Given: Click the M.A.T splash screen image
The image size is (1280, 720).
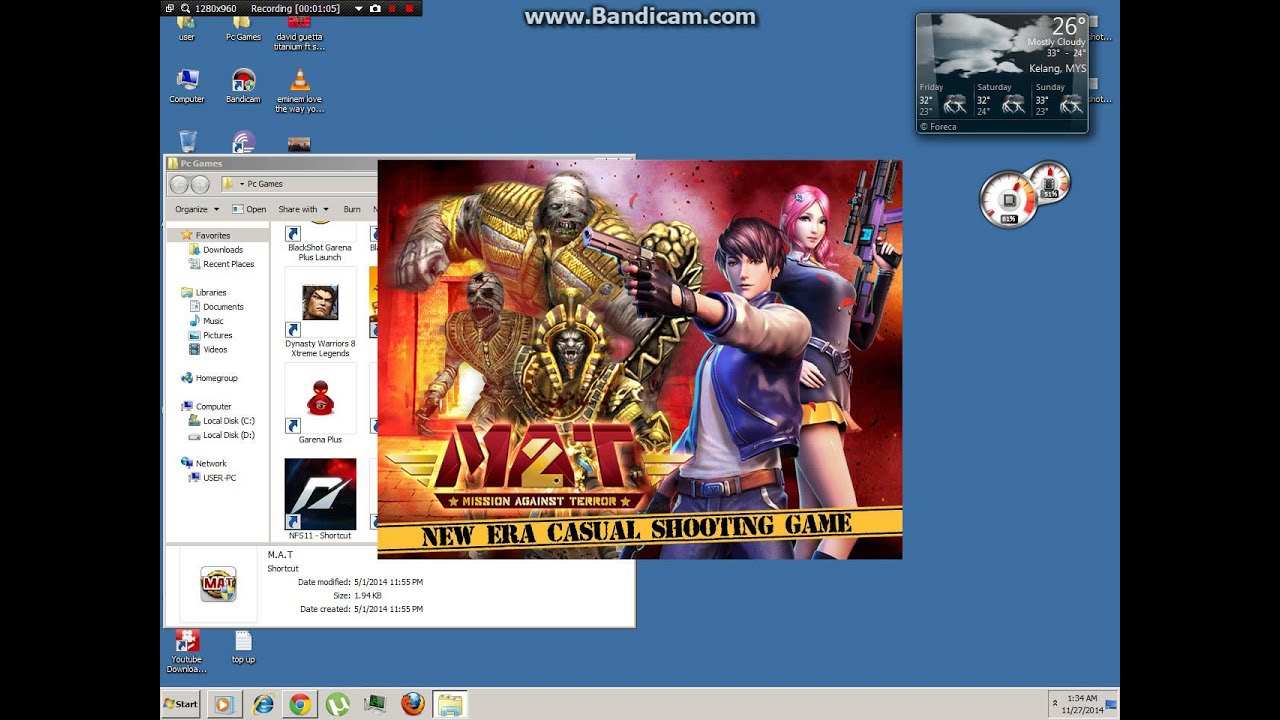Looking at the screenshot, I should [640, 359].
